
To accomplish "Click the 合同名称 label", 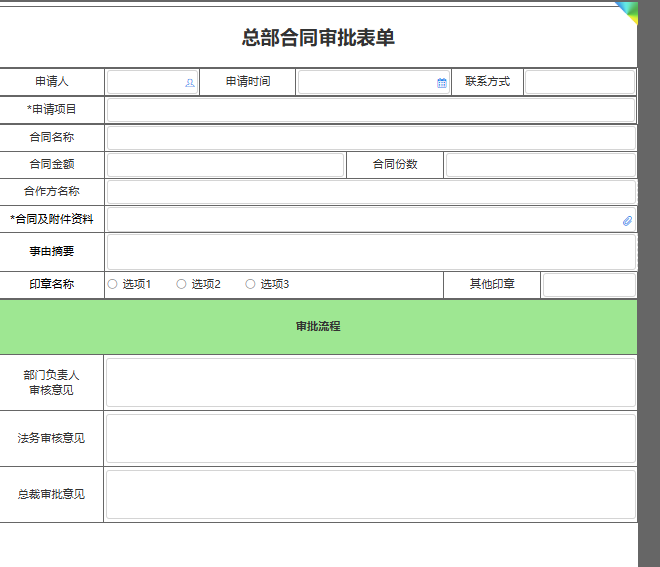I will [x=52, y=137].
